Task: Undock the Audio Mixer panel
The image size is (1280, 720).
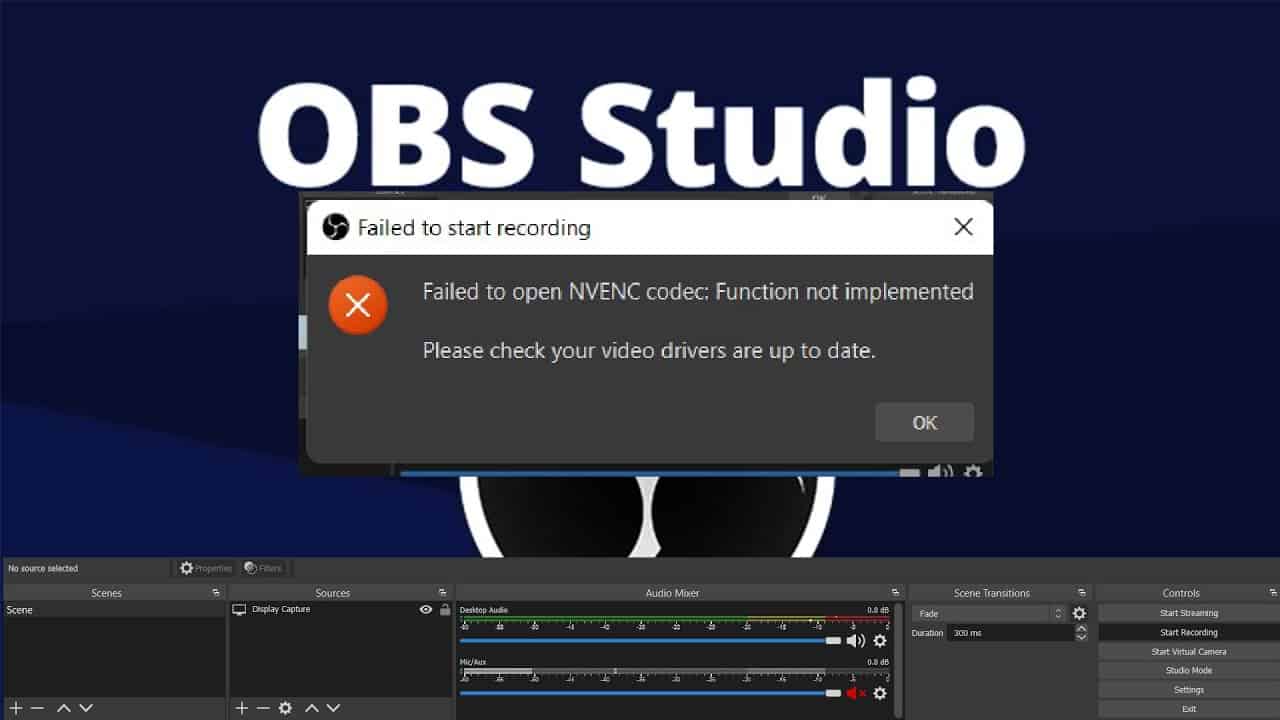Action: [895, 593]
